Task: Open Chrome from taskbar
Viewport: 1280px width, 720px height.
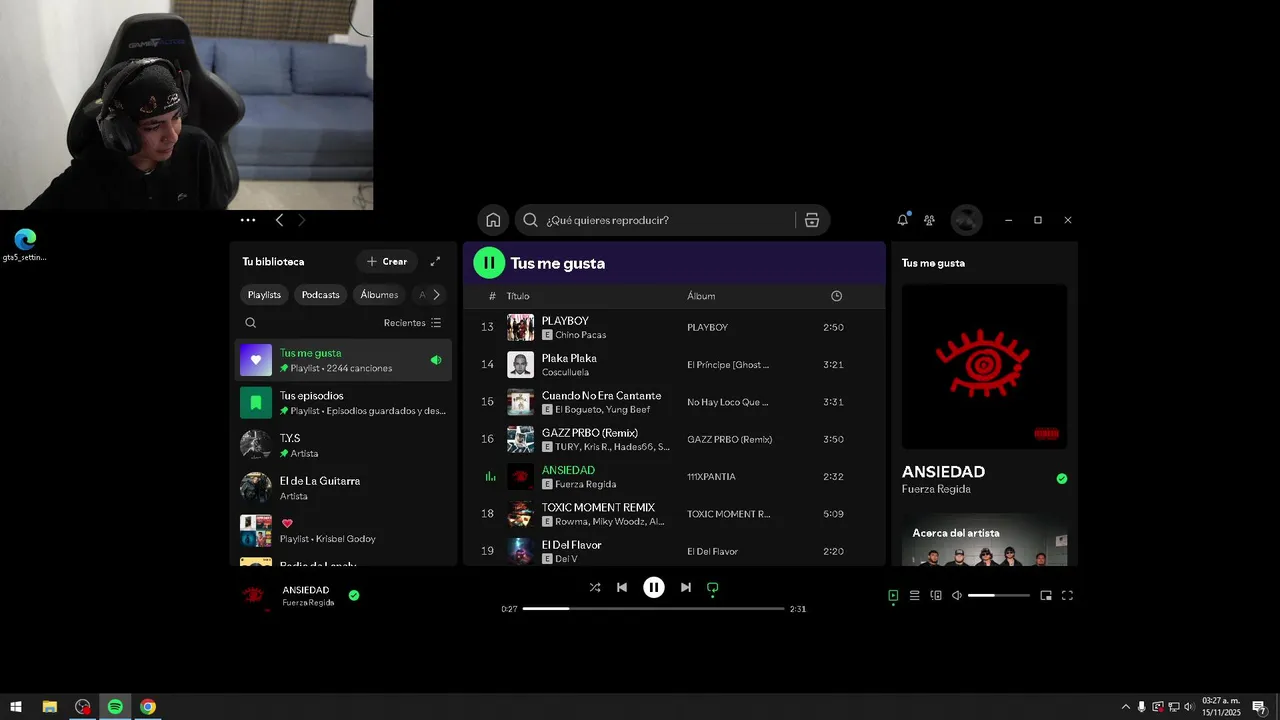Action: point(148,707)
